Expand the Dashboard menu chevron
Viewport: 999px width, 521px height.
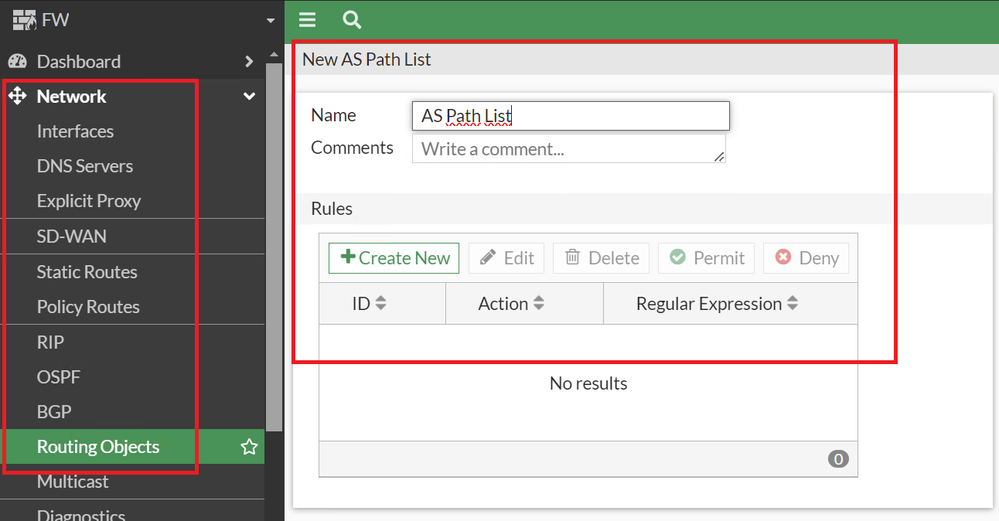point(249,62)
